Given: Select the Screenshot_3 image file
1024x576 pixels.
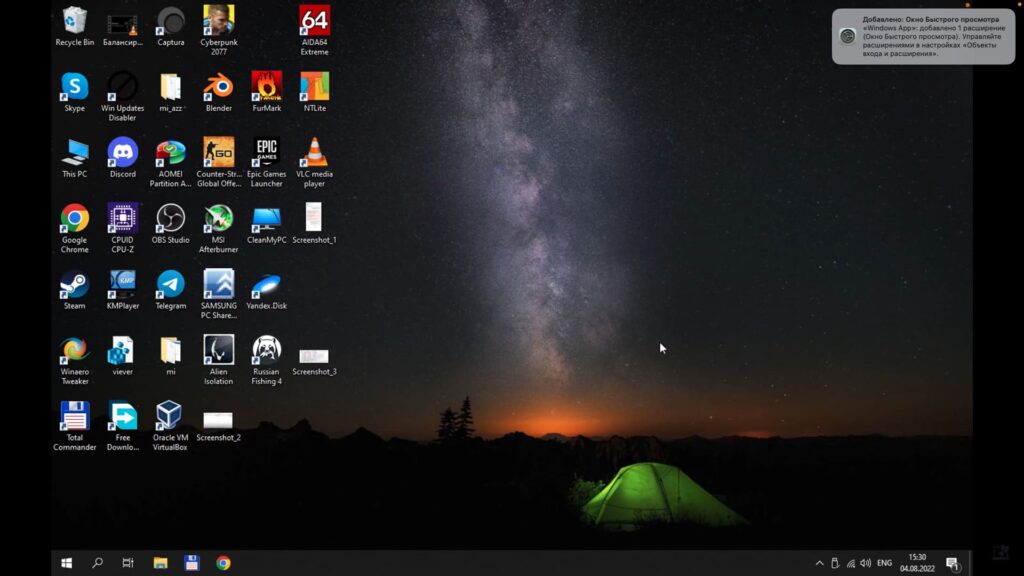Looking at the screenshot, I should point(314,357).
